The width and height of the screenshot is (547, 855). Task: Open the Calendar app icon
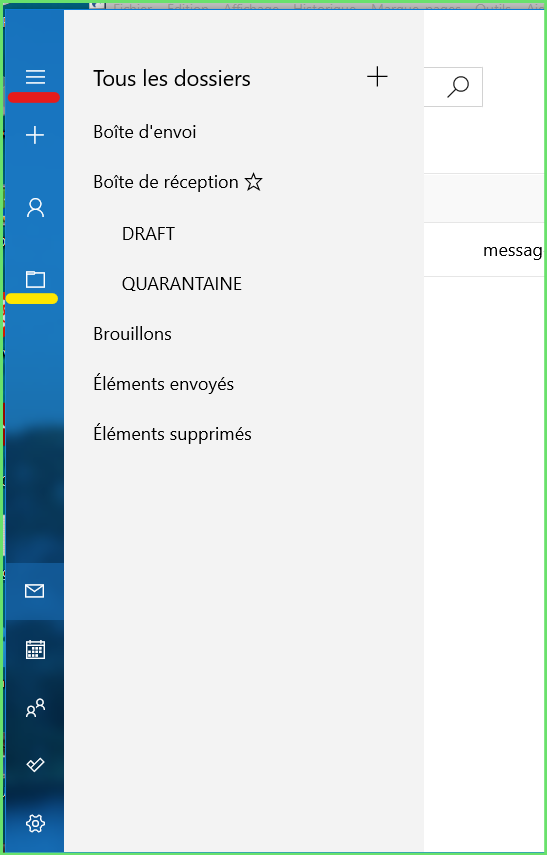coord(35,649)
